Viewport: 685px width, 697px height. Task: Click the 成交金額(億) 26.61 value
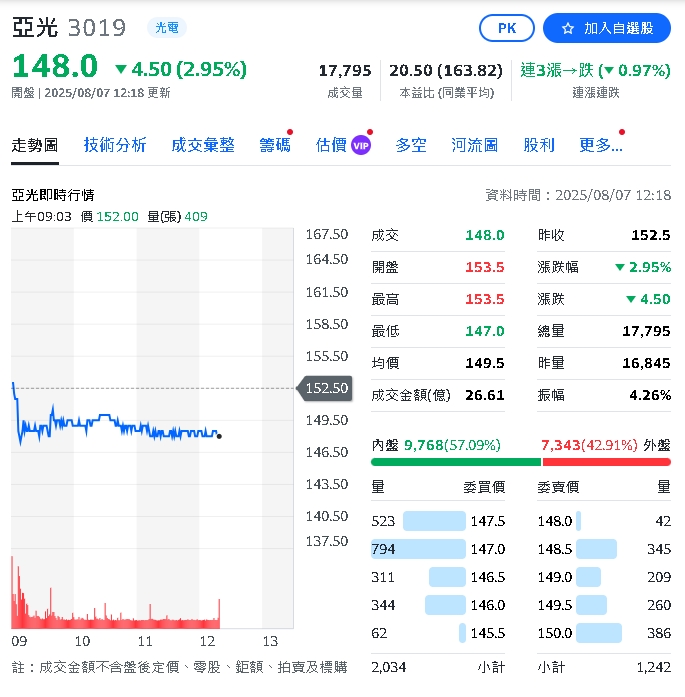click(x=485, y=395)
